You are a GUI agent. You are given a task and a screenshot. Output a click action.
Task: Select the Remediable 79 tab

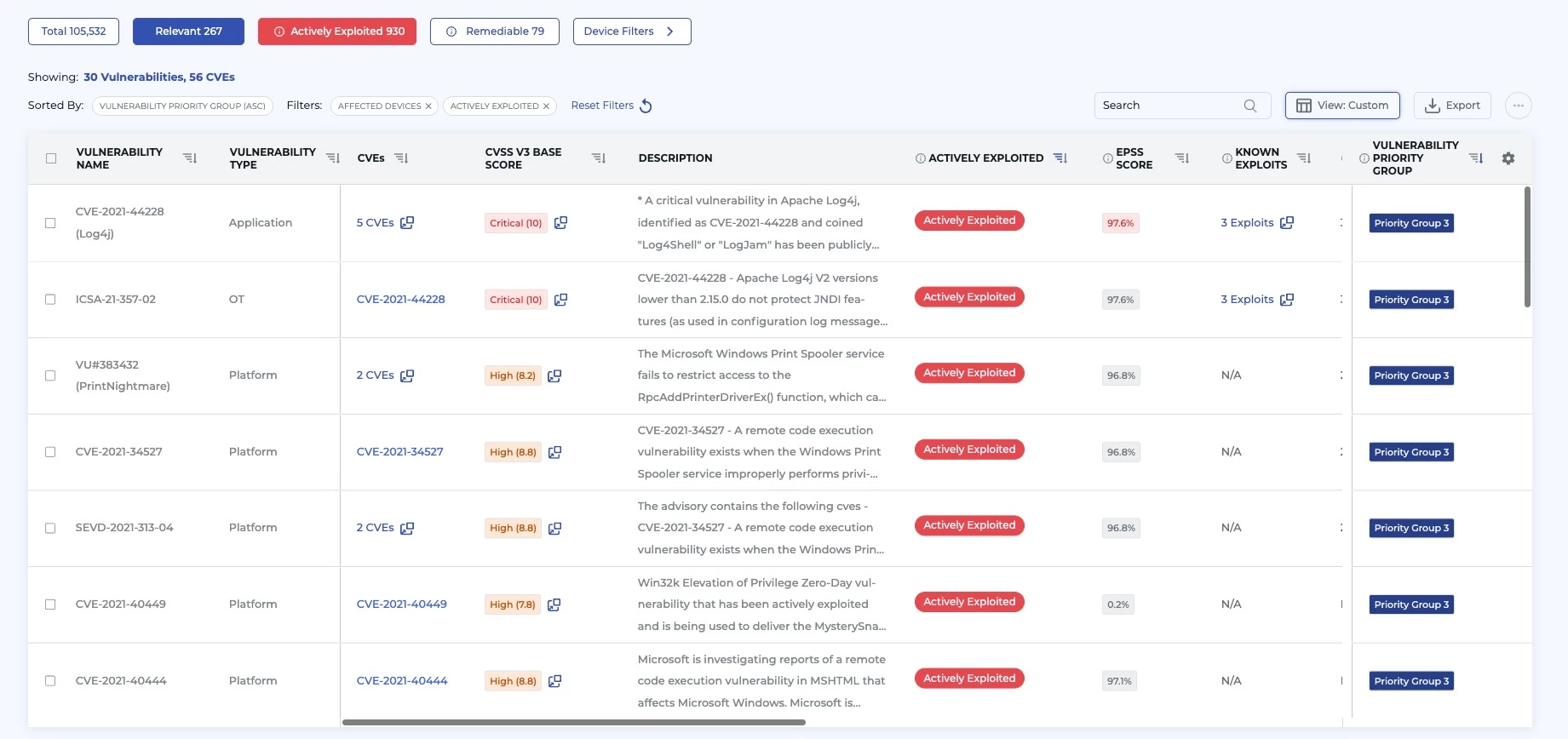pos(494,32)
